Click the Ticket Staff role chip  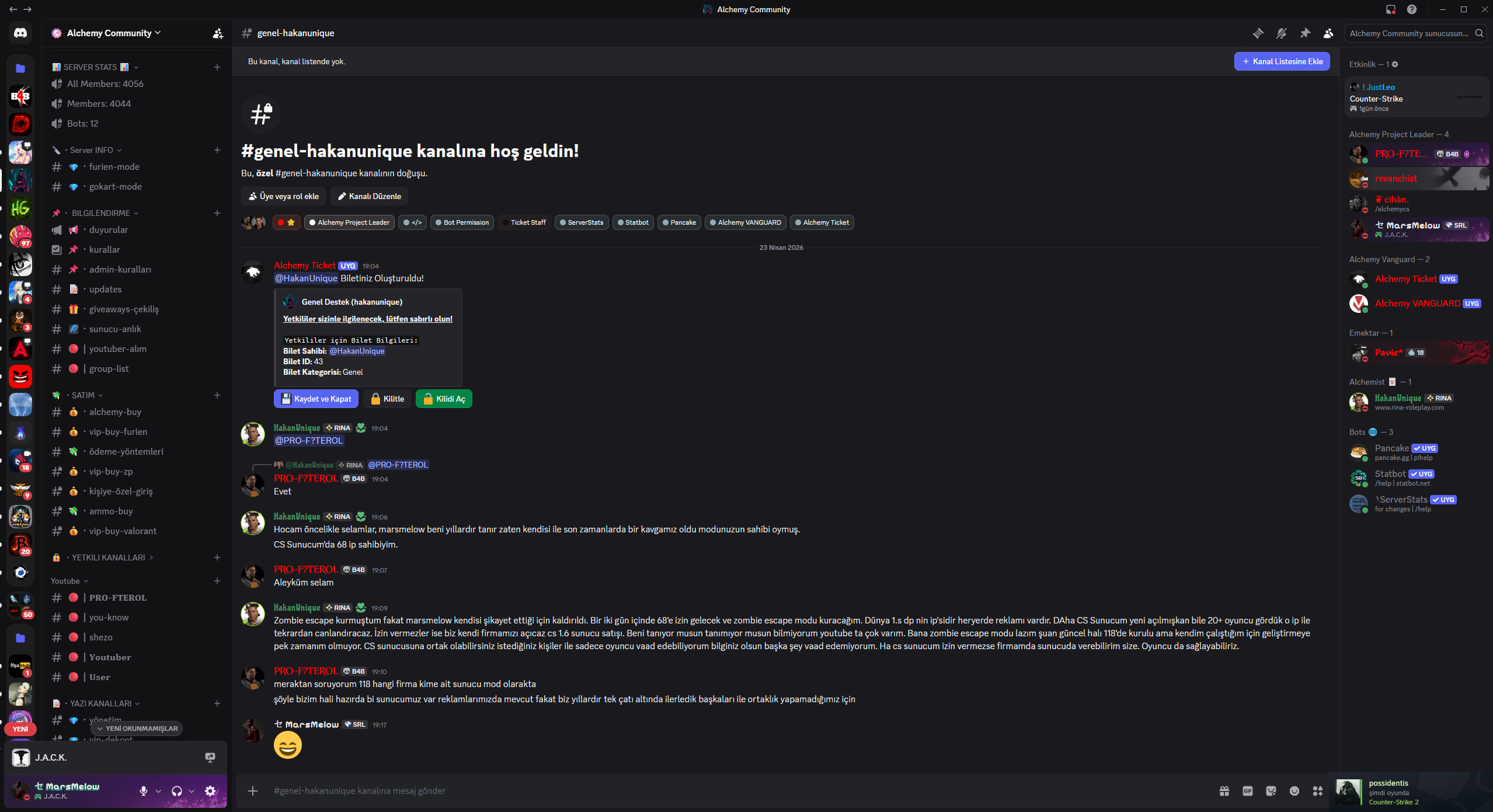click(x=524, y=222)
